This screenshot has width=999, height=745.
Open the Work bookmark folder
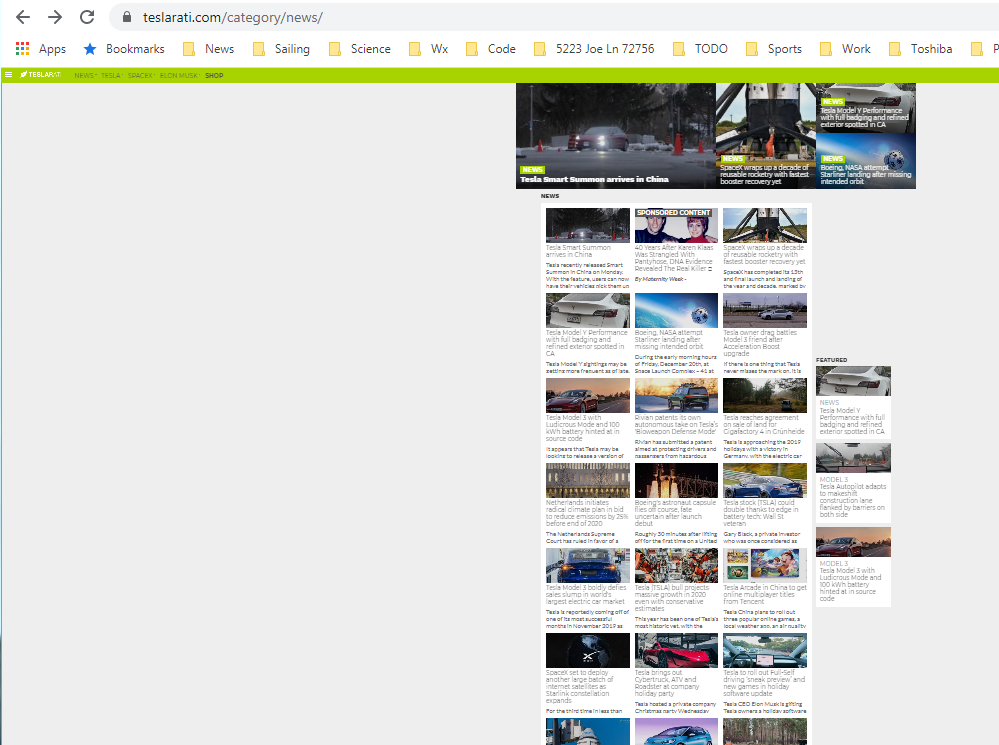point(845,49)
